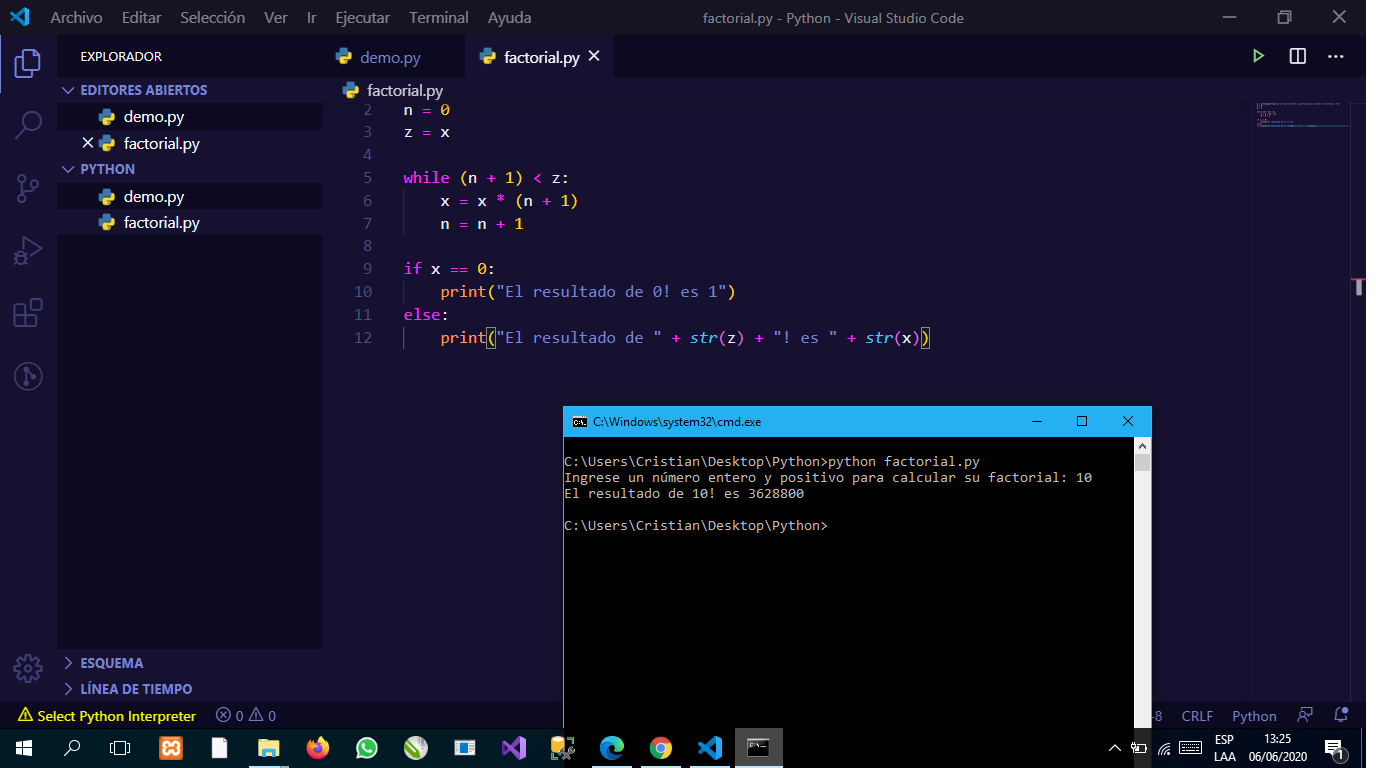Select the Source Control icon

[27, 188]
